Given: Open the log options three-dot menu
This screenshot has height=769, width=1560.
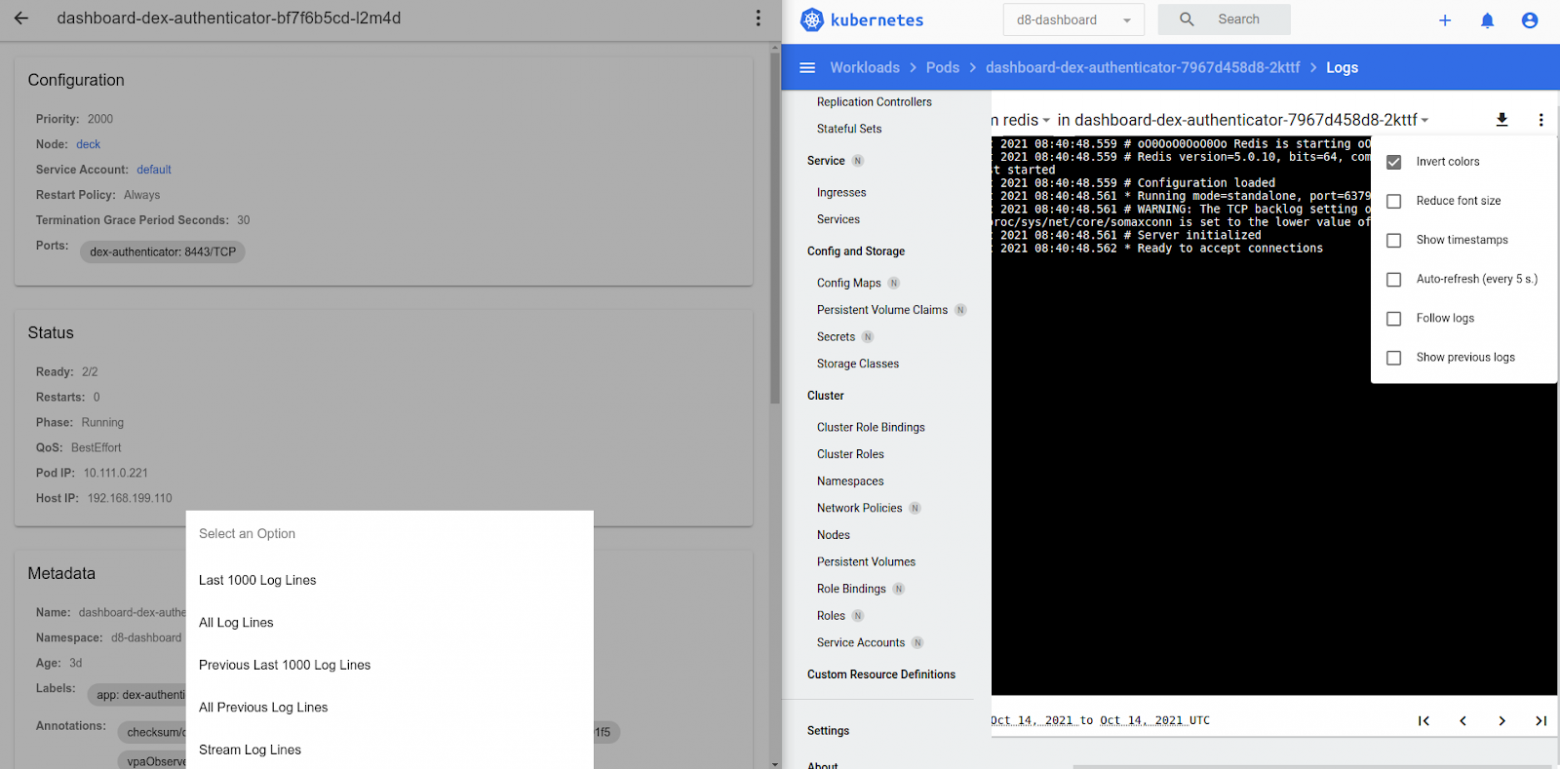Looking at the screenshot, I should point(1540,120).
